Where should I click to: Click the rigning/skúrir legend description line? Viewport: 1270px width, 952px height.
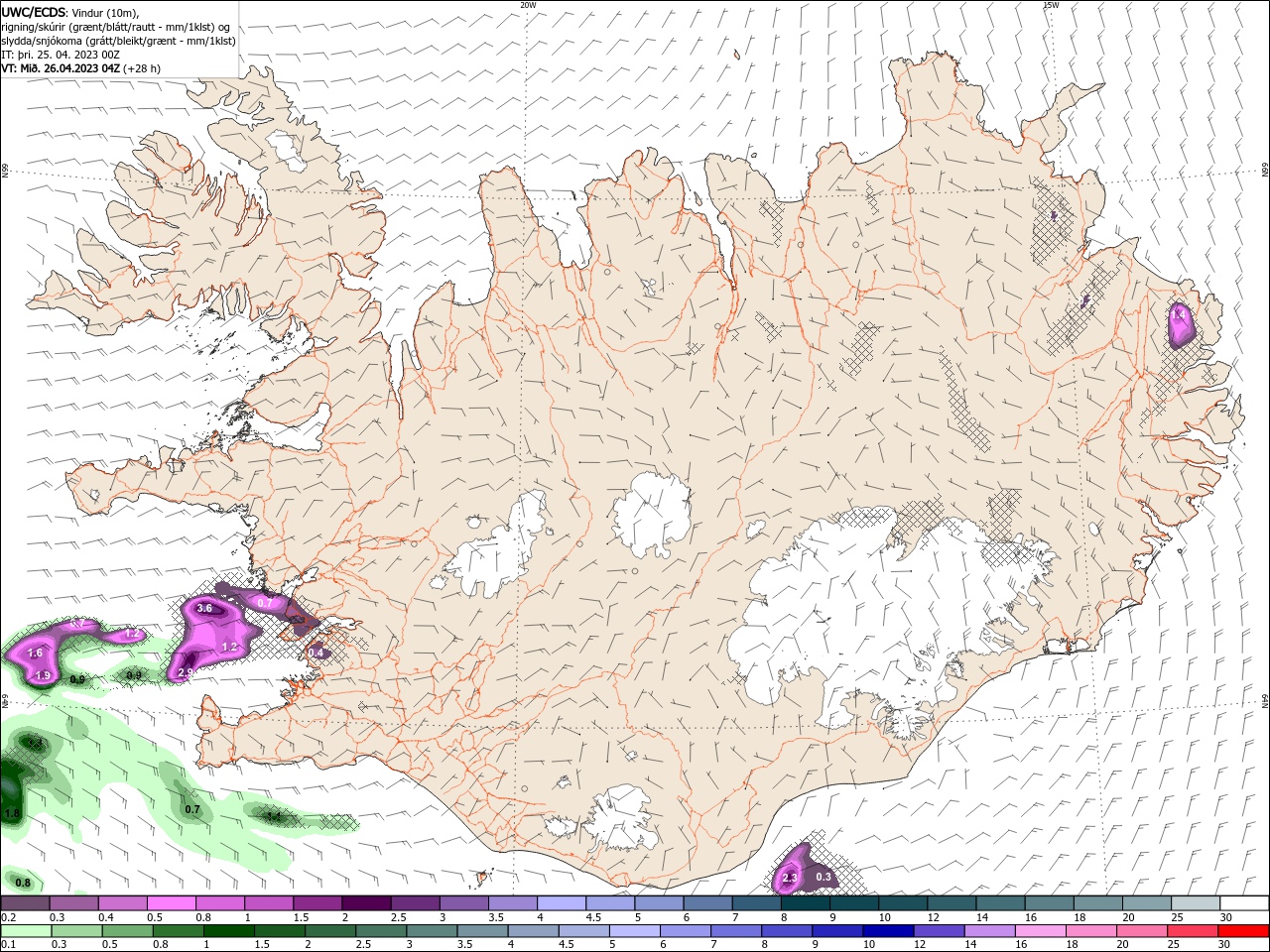point(115,26)
